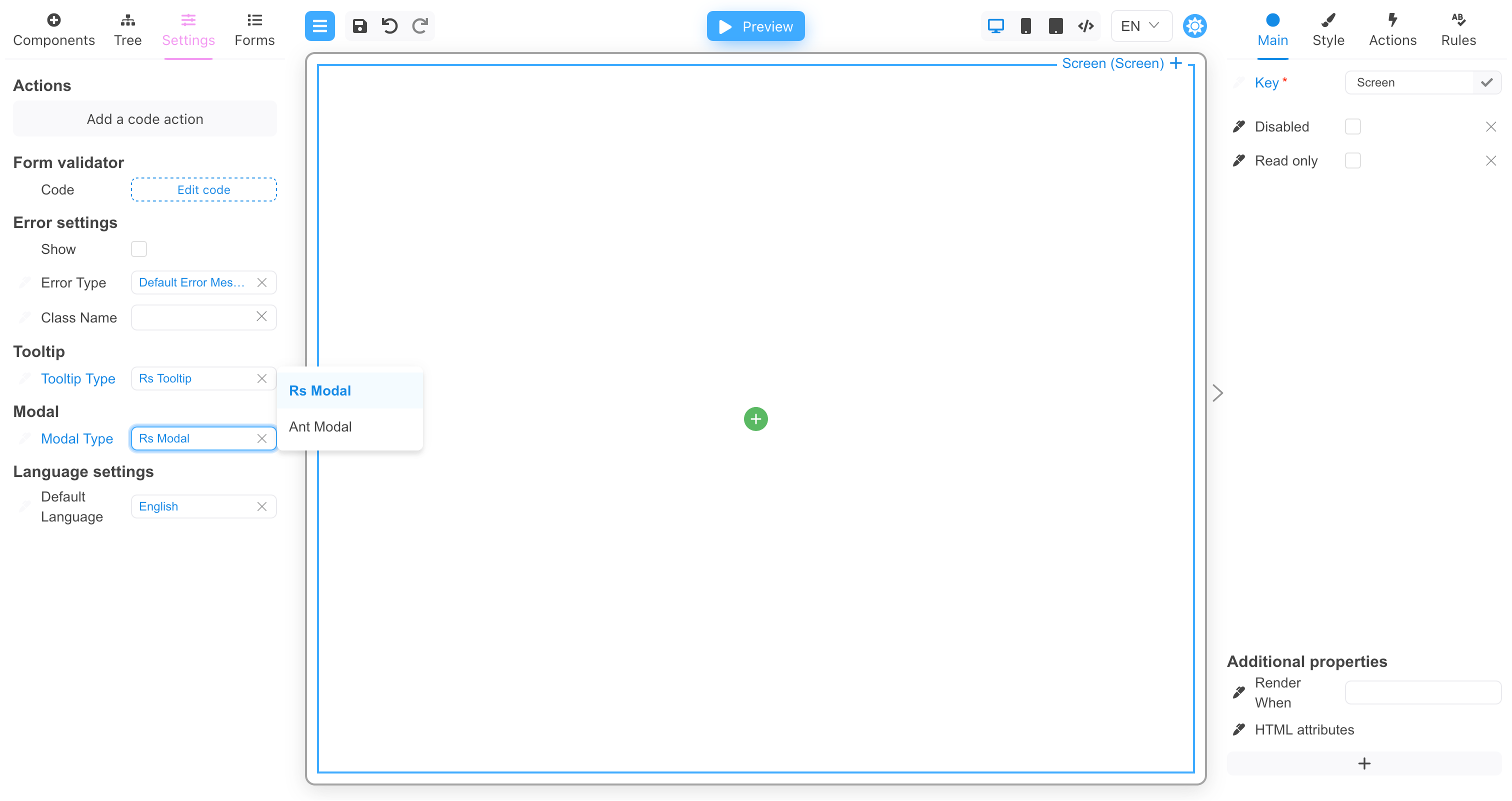
Task: Open the builder settings gear
Action: coord(1195,26)
